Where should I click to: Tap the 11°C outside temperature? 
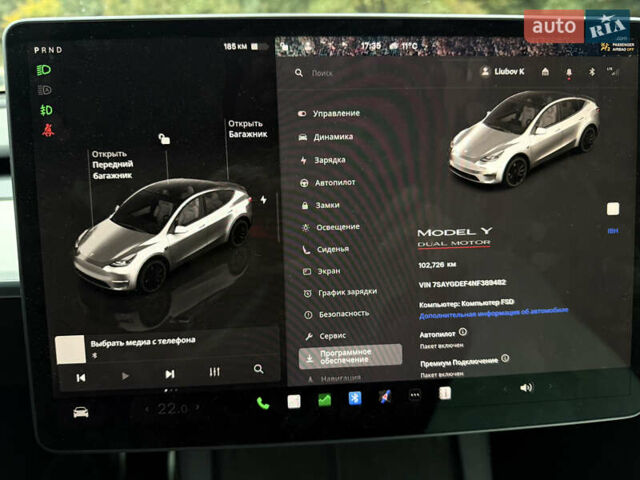coord(409,46)
